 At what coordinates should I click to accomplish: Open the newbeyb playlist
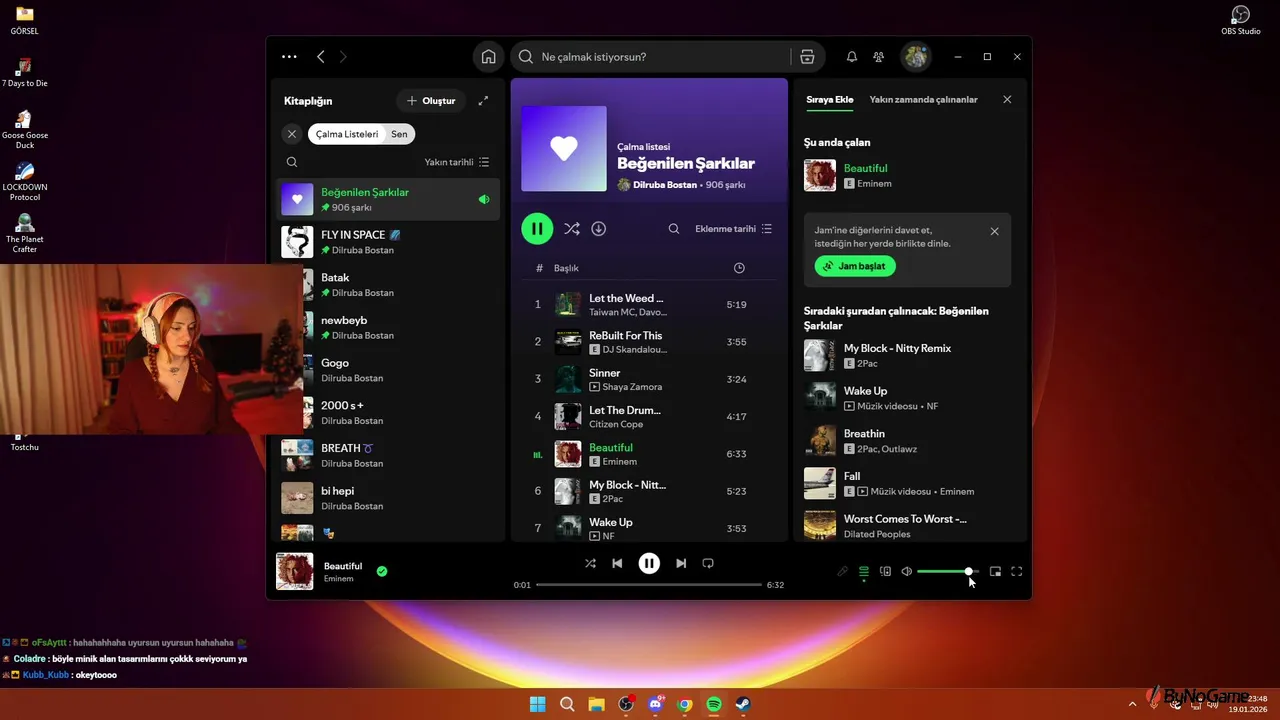point(388,327)
